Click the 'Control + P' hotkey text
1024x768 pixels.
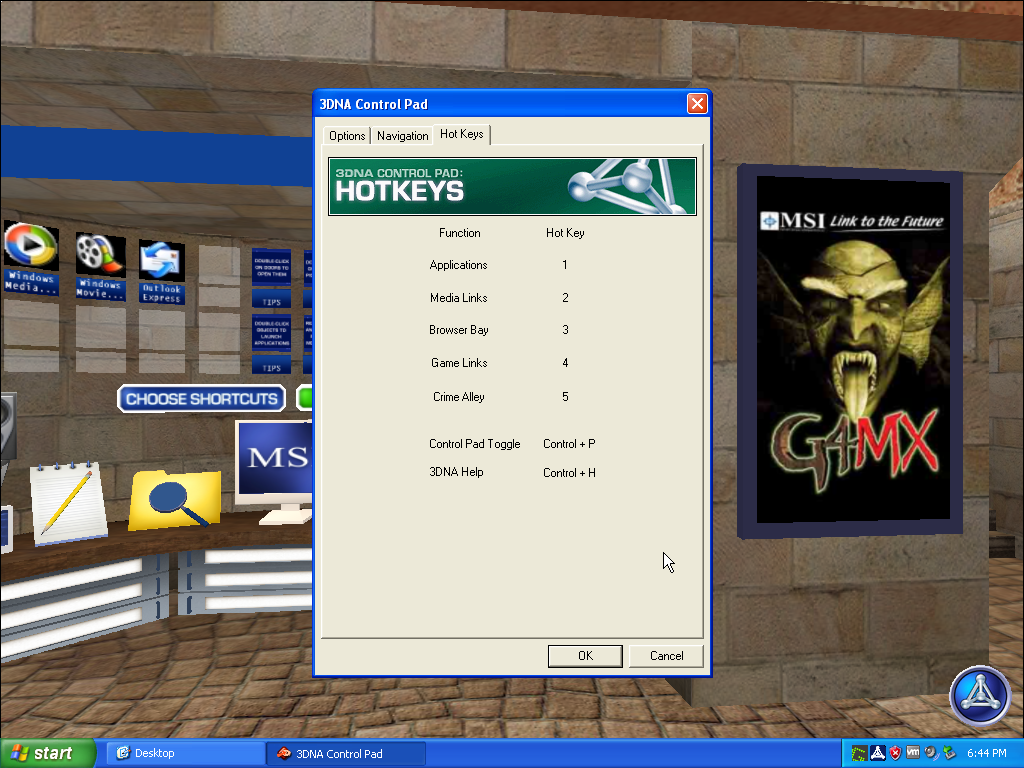click(569, 443)
